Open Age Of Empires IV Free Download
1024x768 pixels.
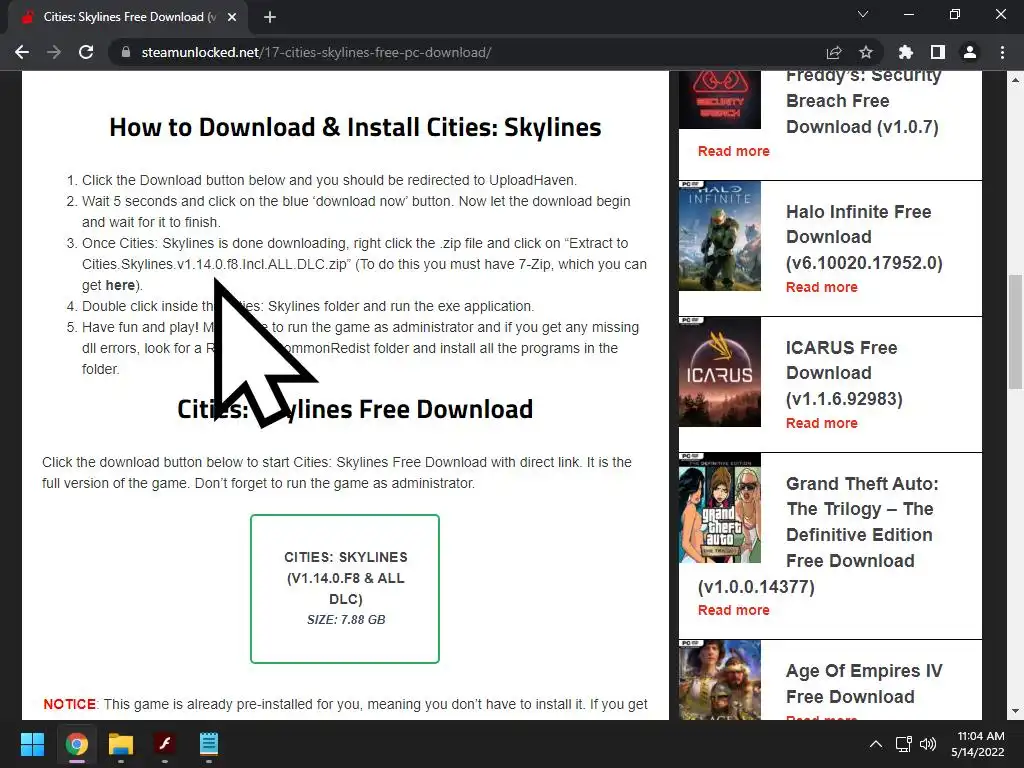864,684
